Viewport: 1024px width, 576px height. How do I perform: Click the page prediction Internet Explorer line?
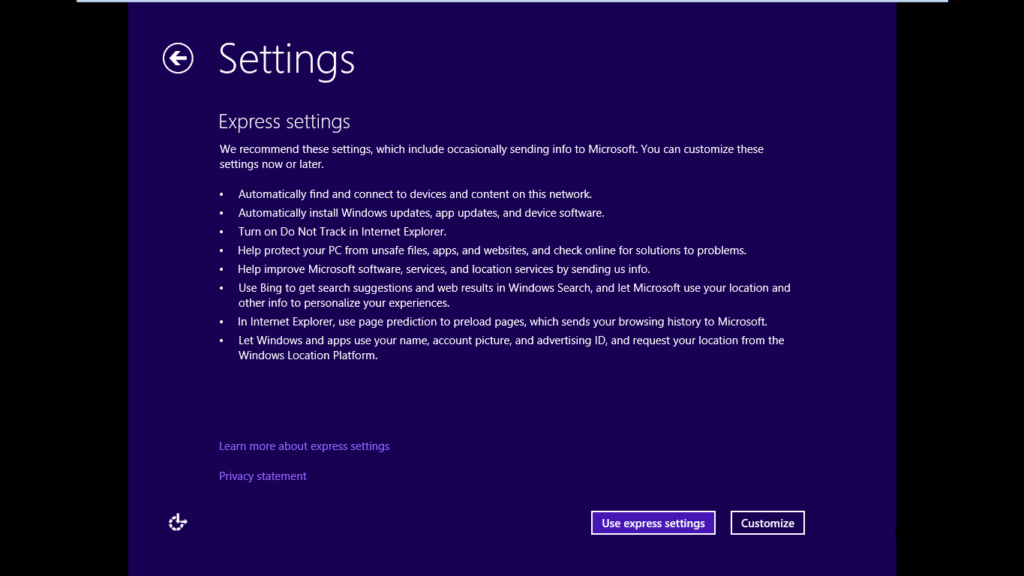click(502, 322)
